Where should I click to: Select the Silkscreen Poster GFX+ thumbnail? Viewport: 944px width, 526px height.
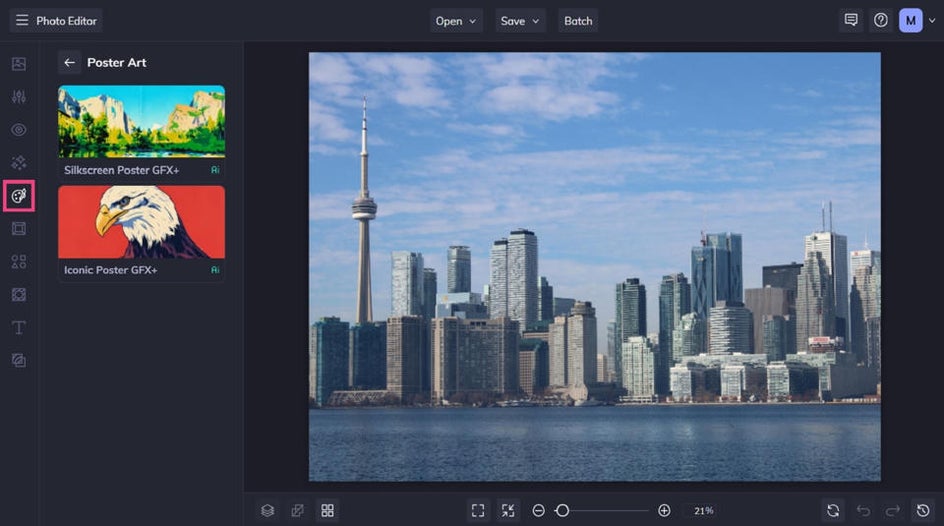[x=141, y=122]
